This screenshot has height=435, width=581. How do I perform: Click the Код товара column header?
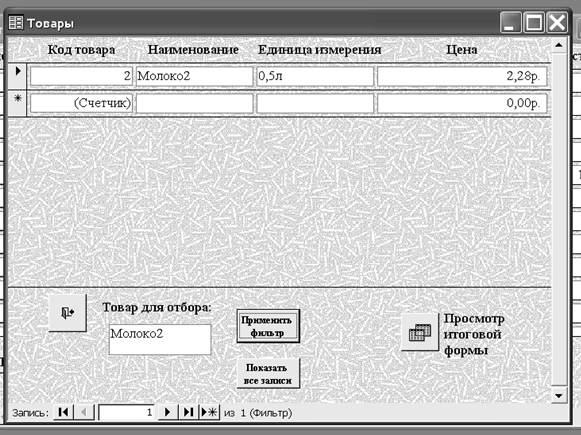coord(81,50)
